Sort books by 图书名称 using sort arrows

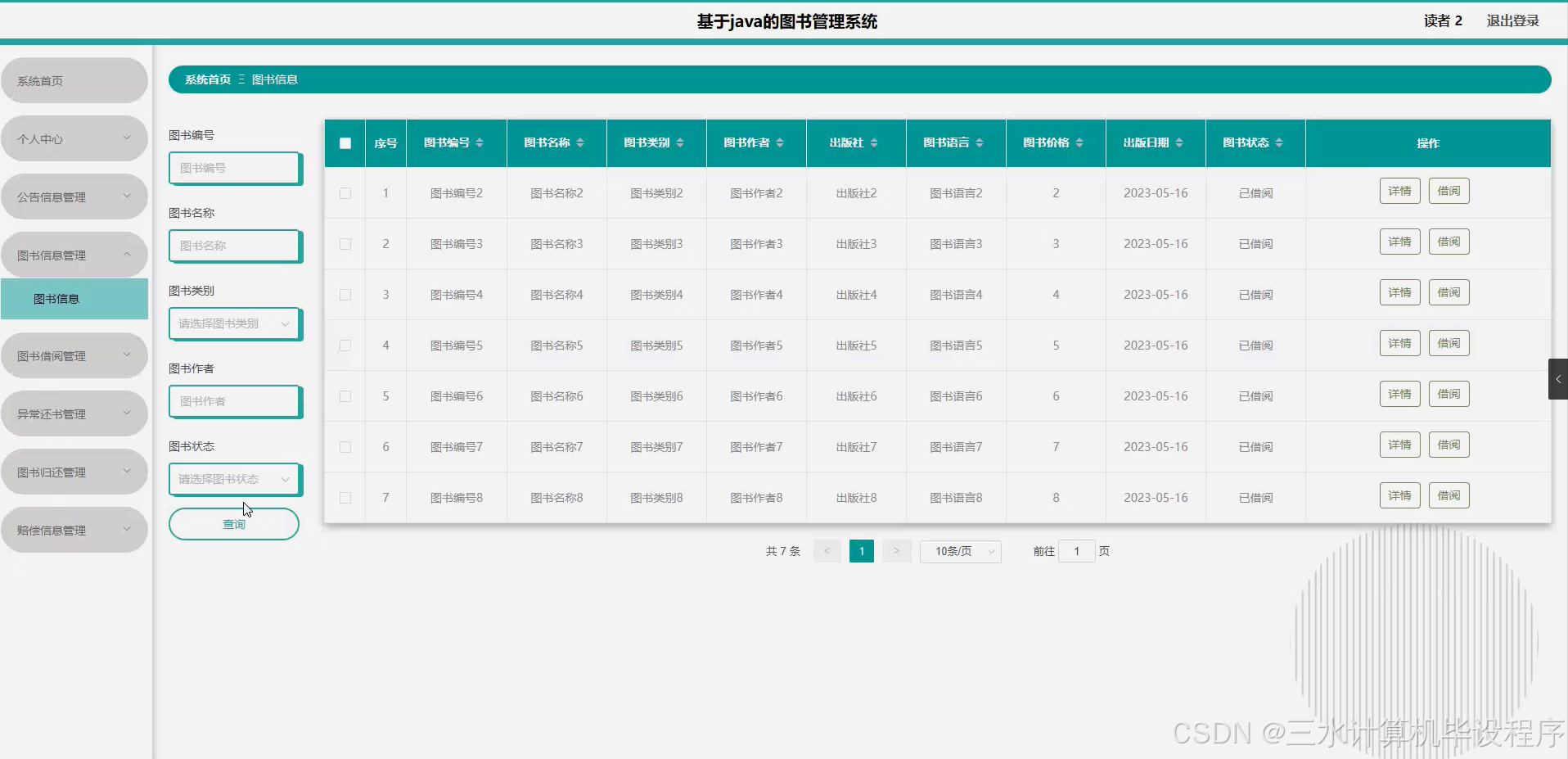click(x=581, y=142)
